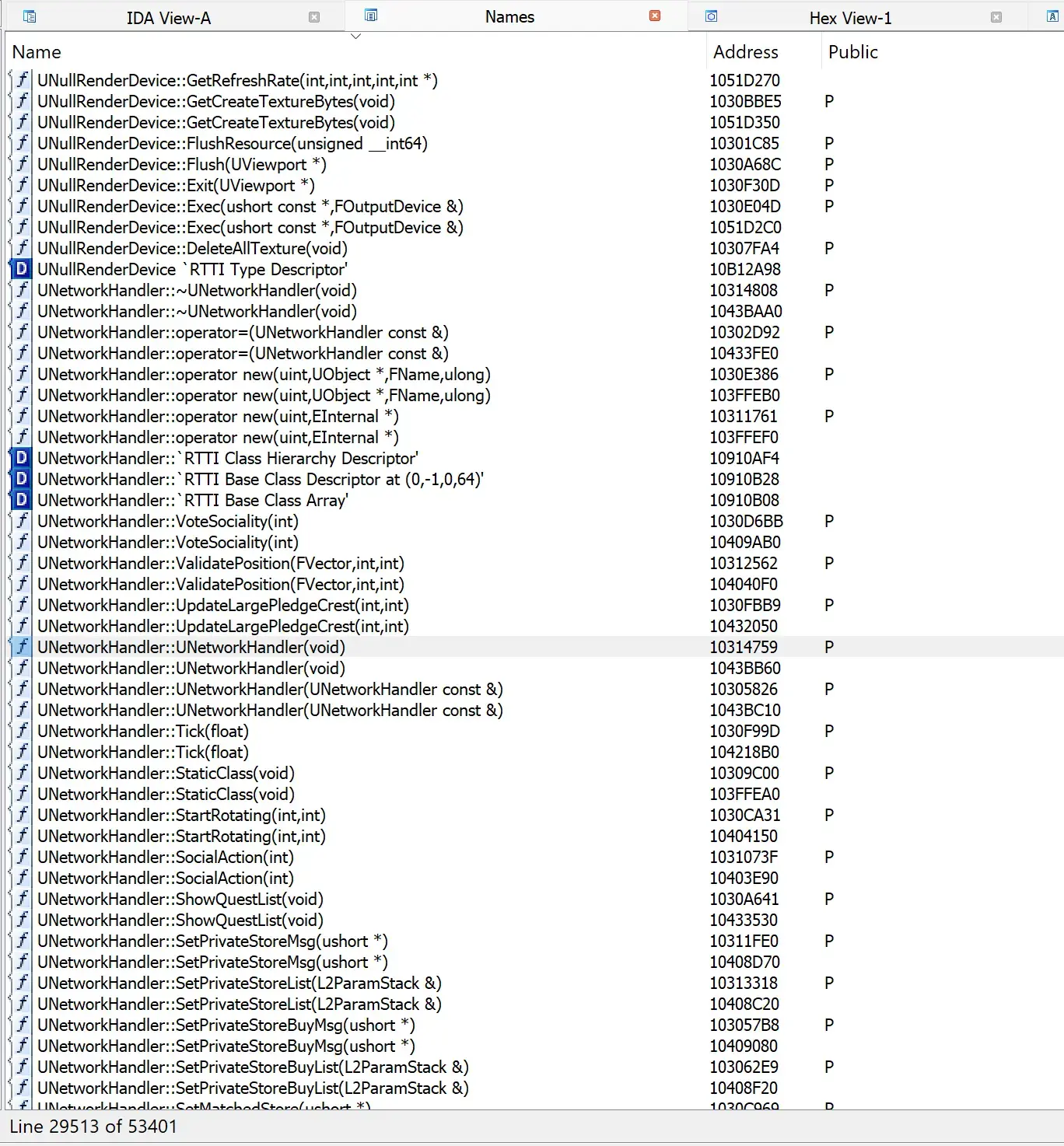
Task: Click function icon of UpdateLargePledgeCrest row at 1030FBB9
Action: point(22,605)
